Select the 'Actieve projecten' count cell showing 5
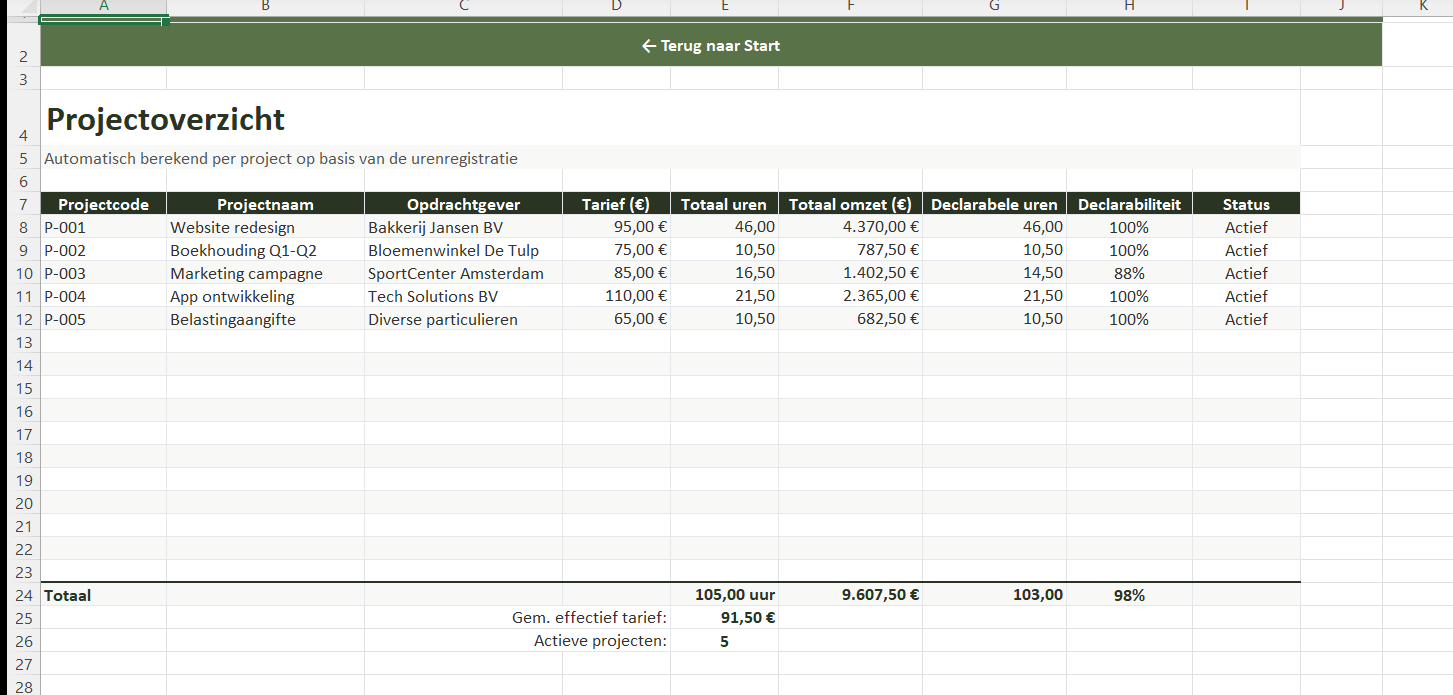 (x=724, y=641)
